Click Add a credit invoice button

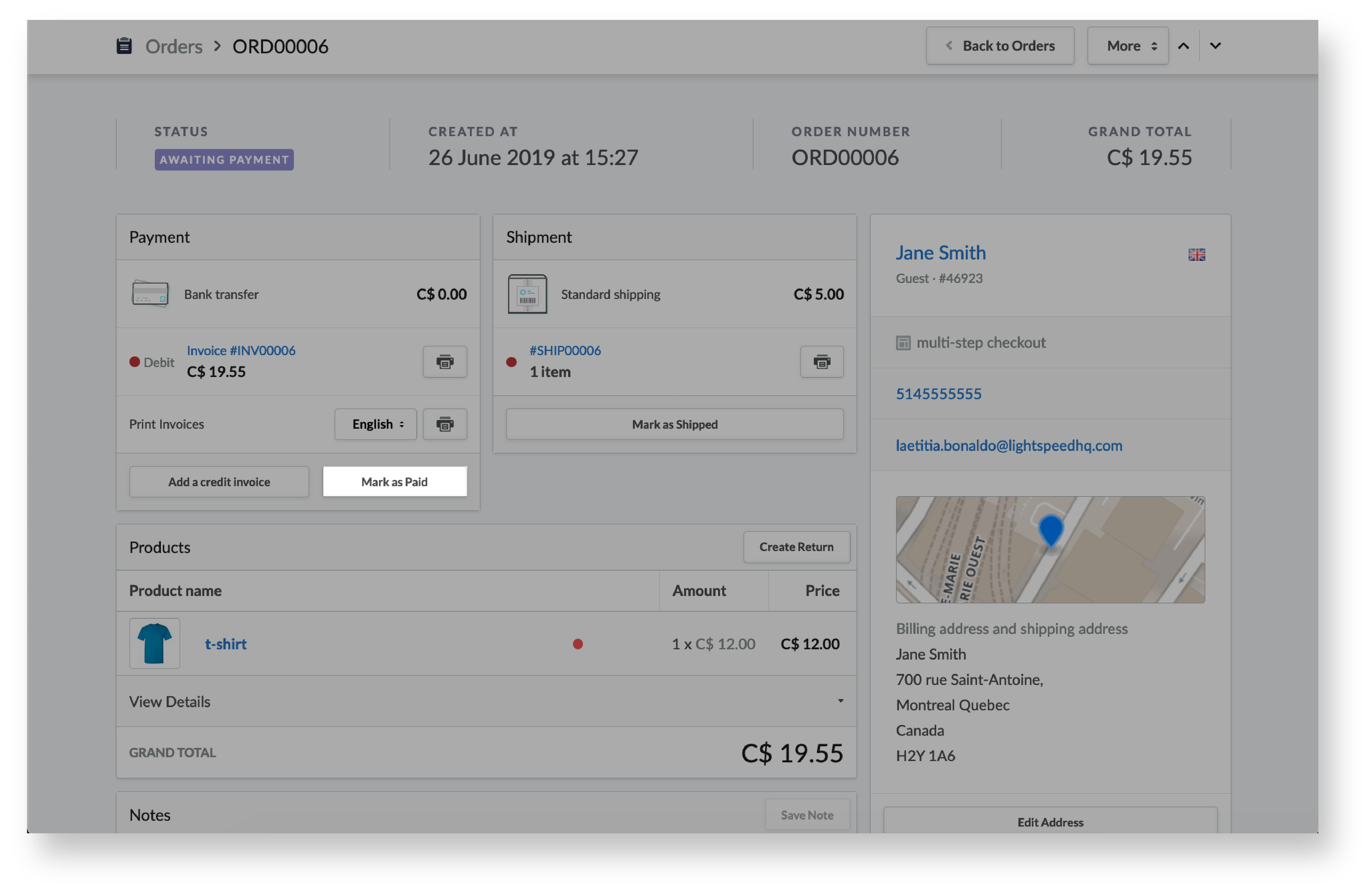[219, 482]
